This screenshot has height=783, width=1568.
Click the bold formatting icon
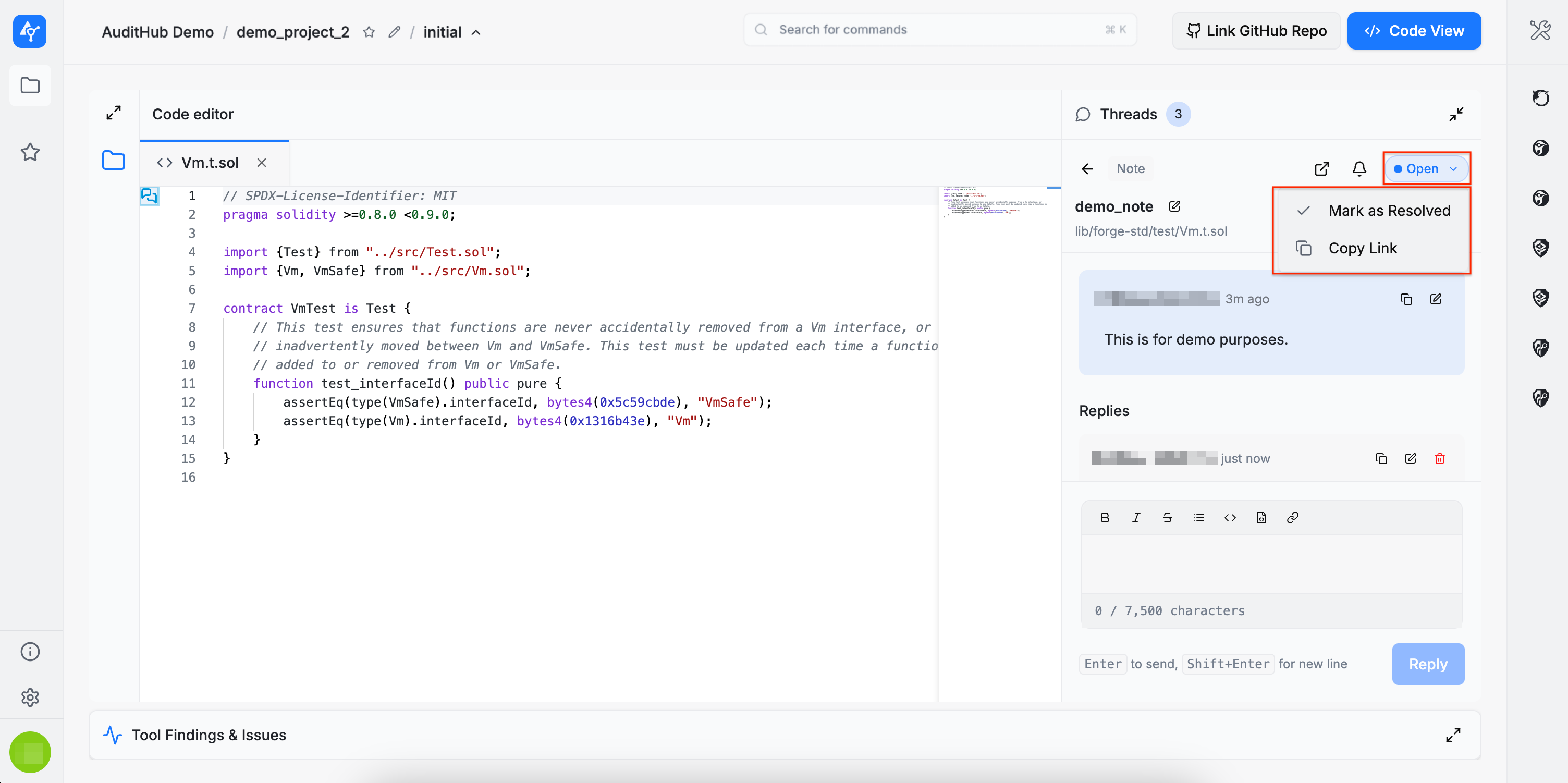click(x=1105, y=518)
